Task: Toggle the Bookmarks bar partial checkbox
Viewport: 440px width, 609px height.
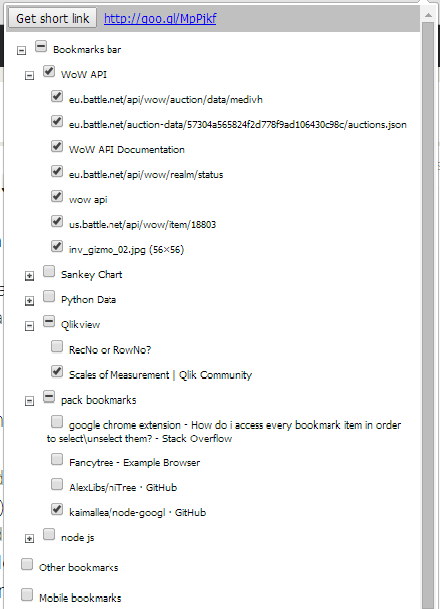Action: (41, 46)
